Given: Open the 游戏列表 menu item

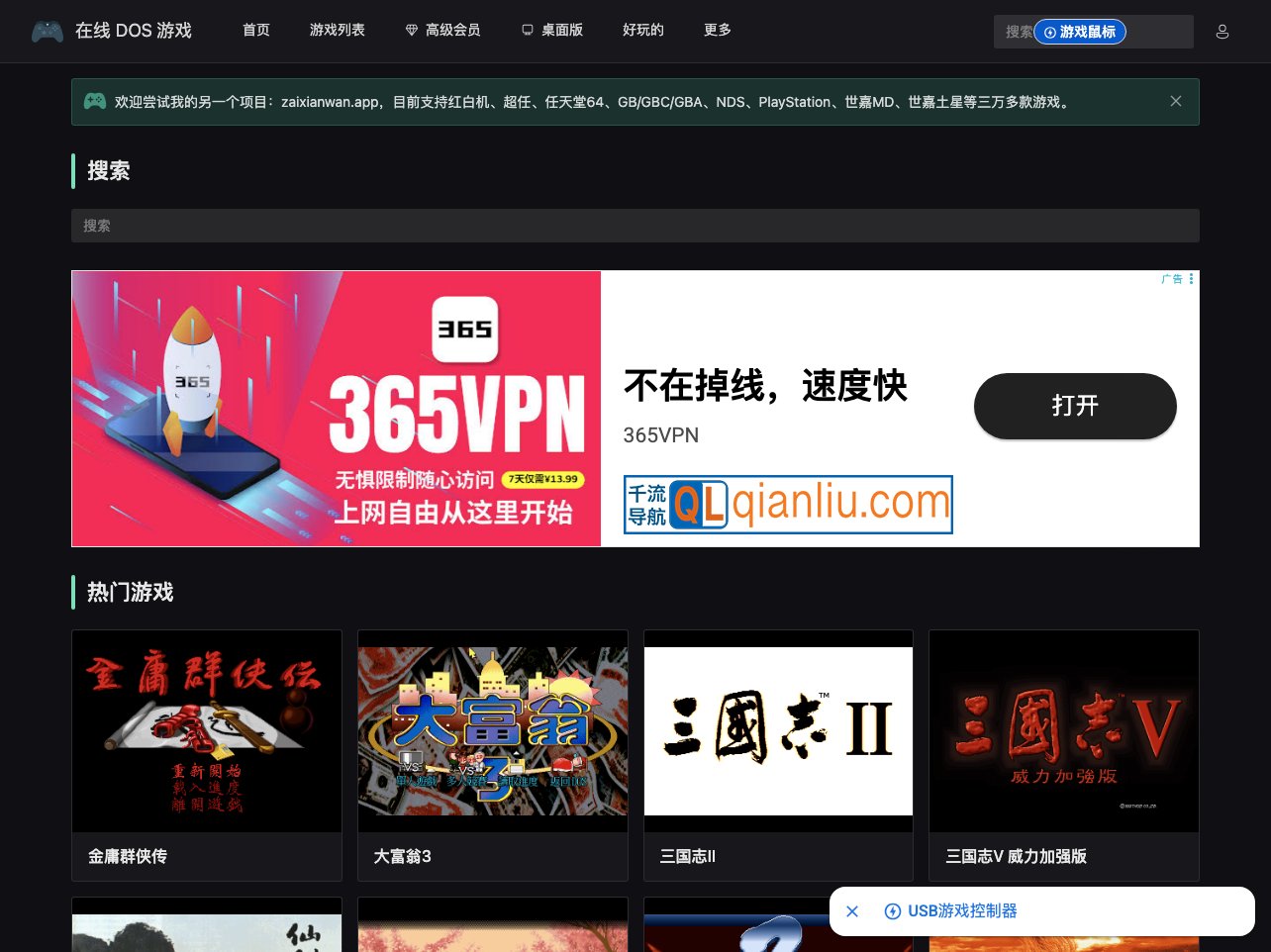Looking at the screenshot, I should tap(337, 31).
